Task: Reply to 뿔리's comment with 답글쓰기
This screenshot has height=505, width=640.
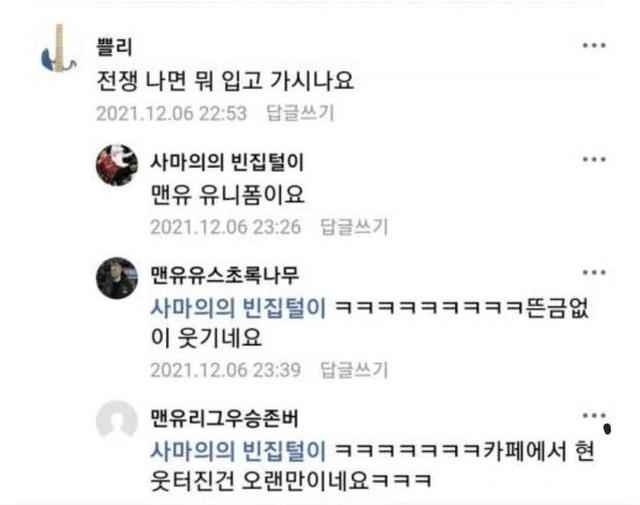Action: 300,113
